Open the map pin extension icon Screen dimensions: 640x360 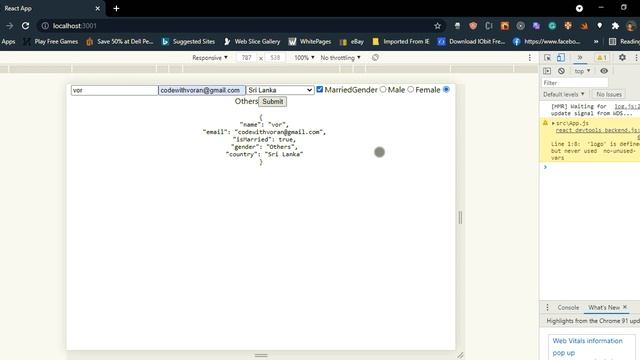600,26
